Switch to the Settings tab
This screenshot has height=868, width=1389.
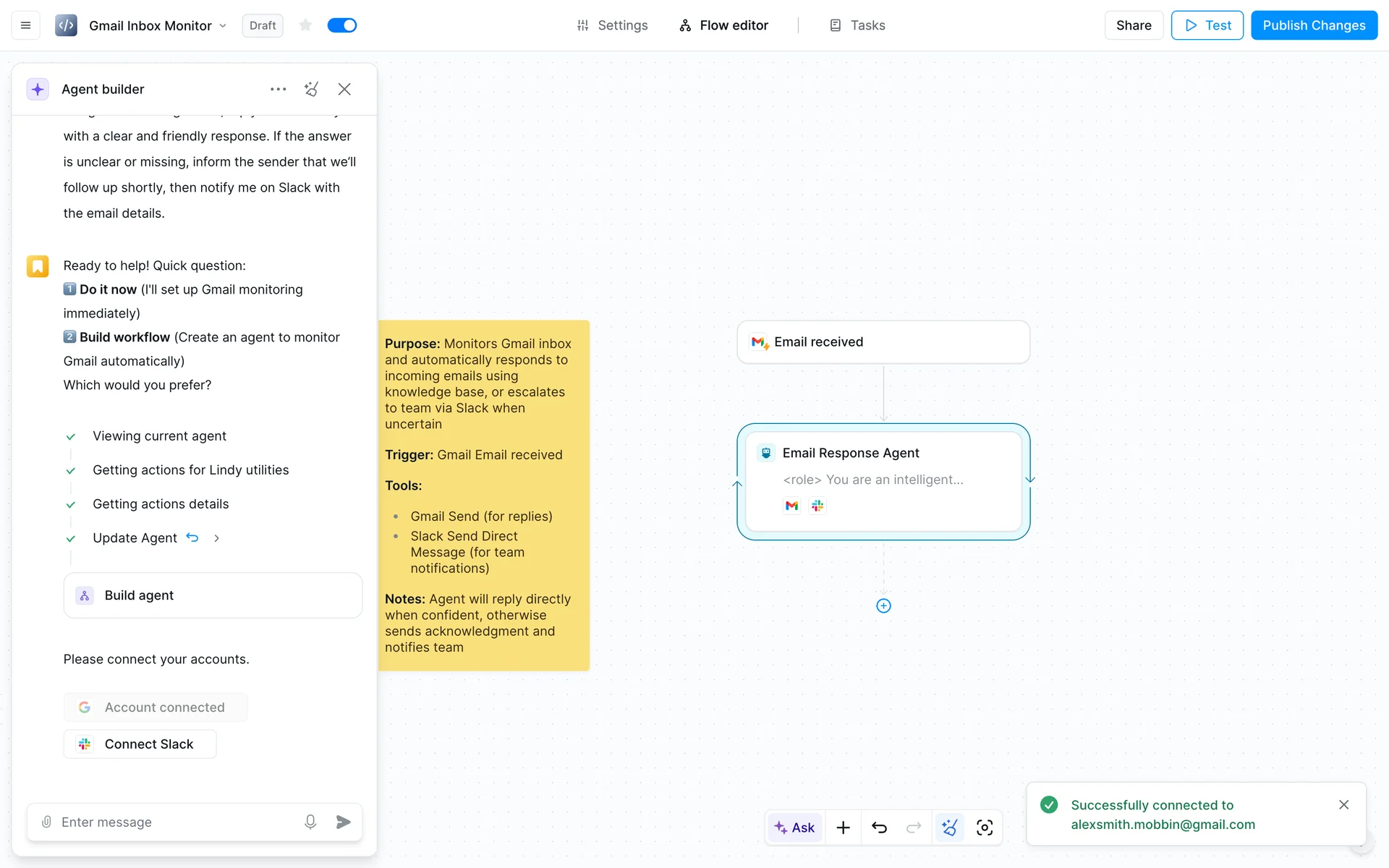612,25
